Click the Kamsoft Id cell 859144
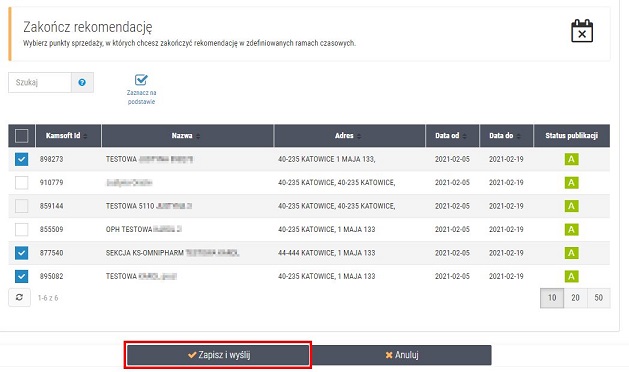This screenshot has width=629, height=372. coord(51,206)
